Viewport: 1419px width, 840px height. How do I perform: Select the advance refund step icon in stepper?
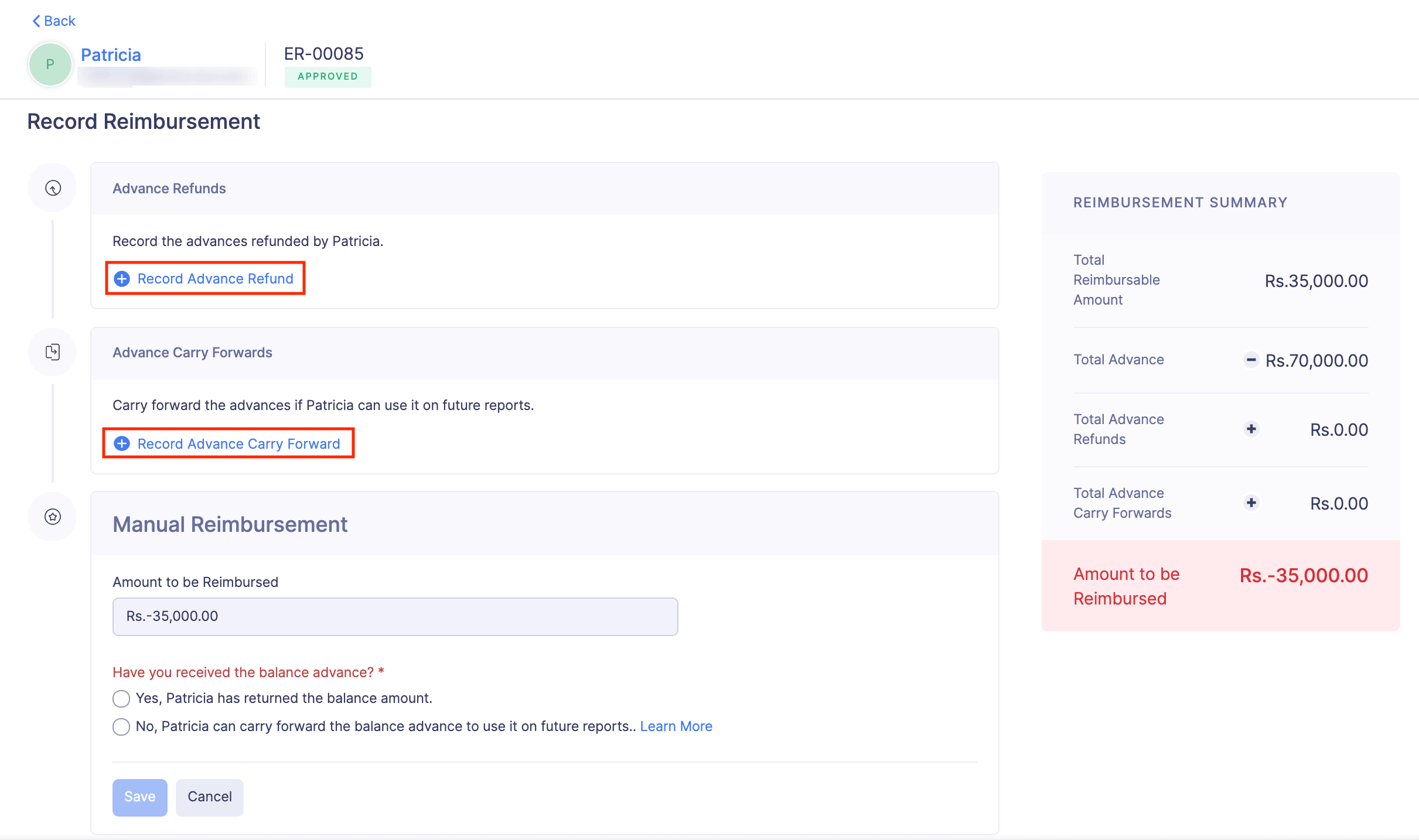point(52,187)
